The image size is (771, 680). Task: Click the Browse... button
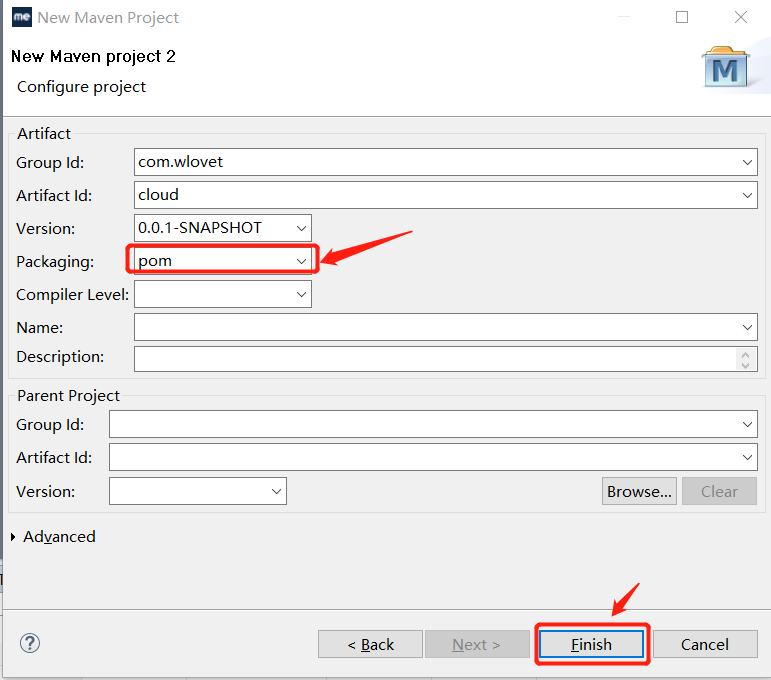(x=639, y=491)
